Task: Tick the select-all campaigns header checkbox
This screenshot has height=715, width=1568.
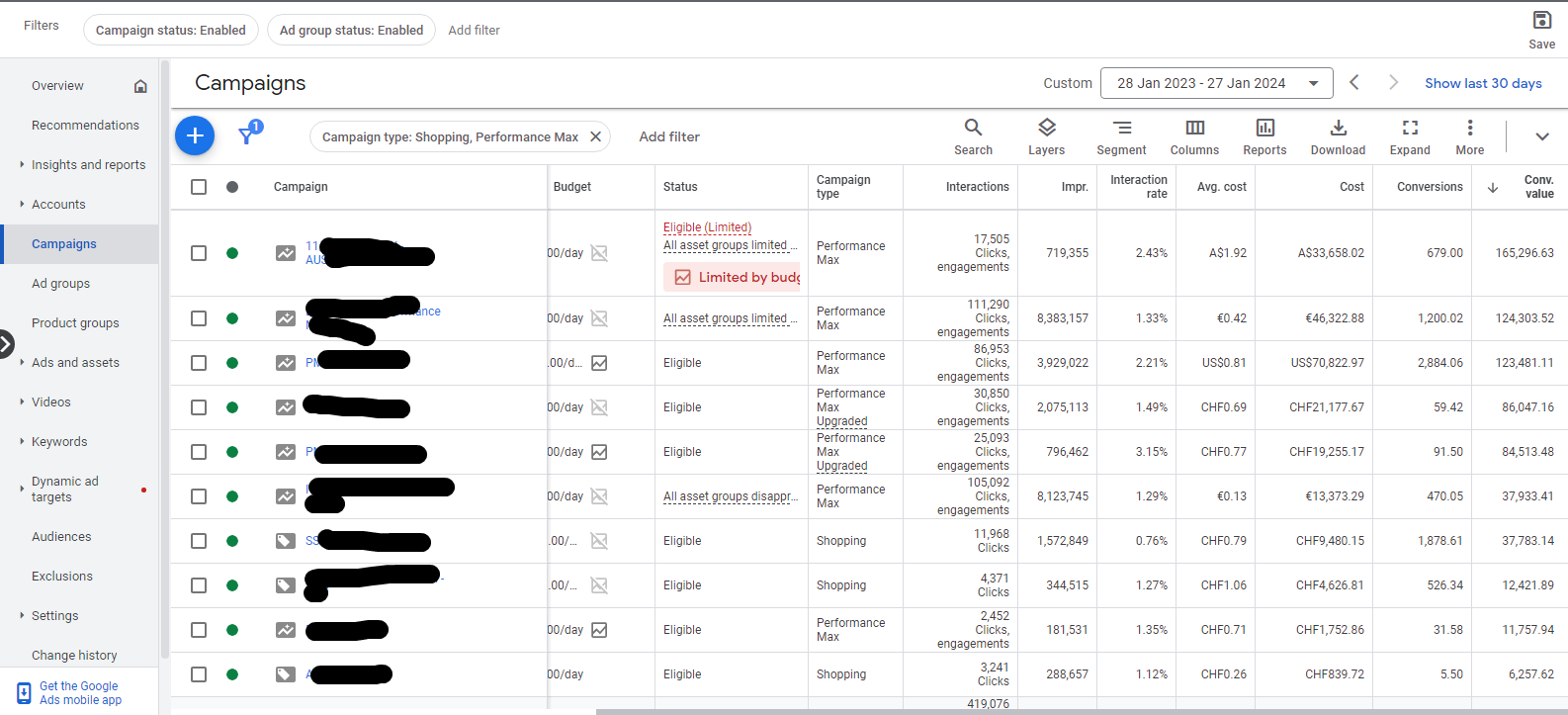Action: point(199,187)
